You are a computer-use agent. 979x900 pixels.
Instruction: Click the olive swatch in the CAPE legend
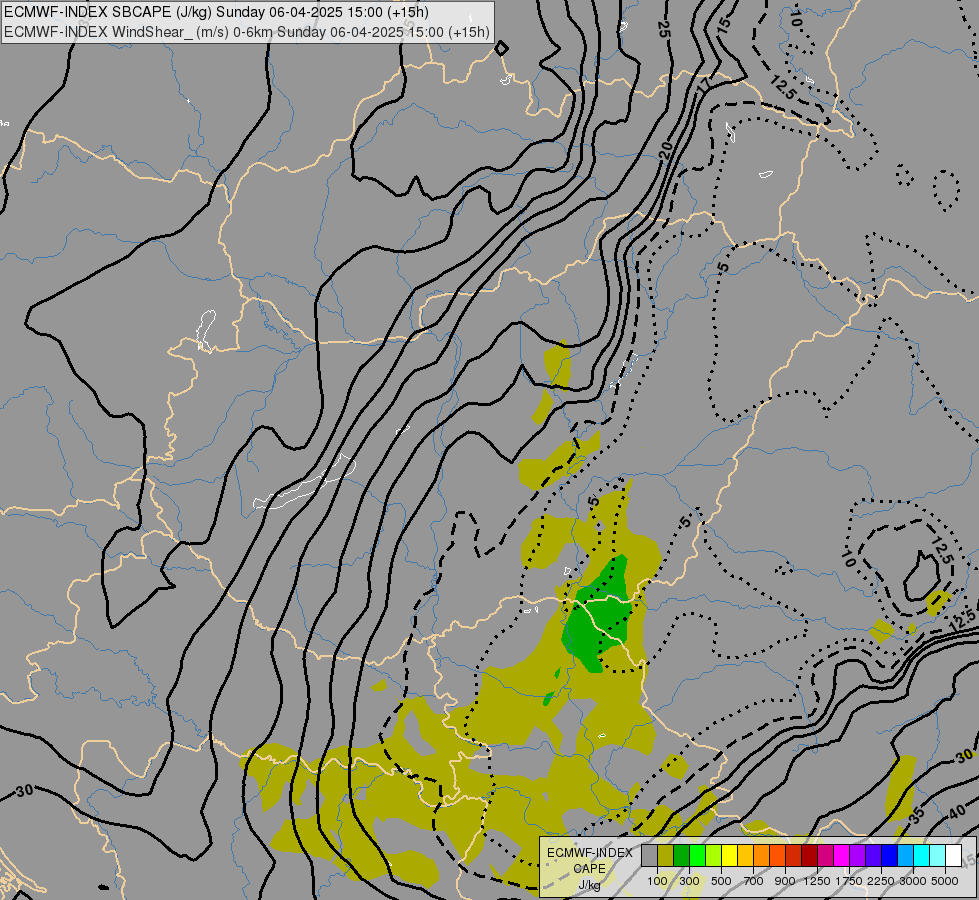pyautogui.click(x=666, y=855)
